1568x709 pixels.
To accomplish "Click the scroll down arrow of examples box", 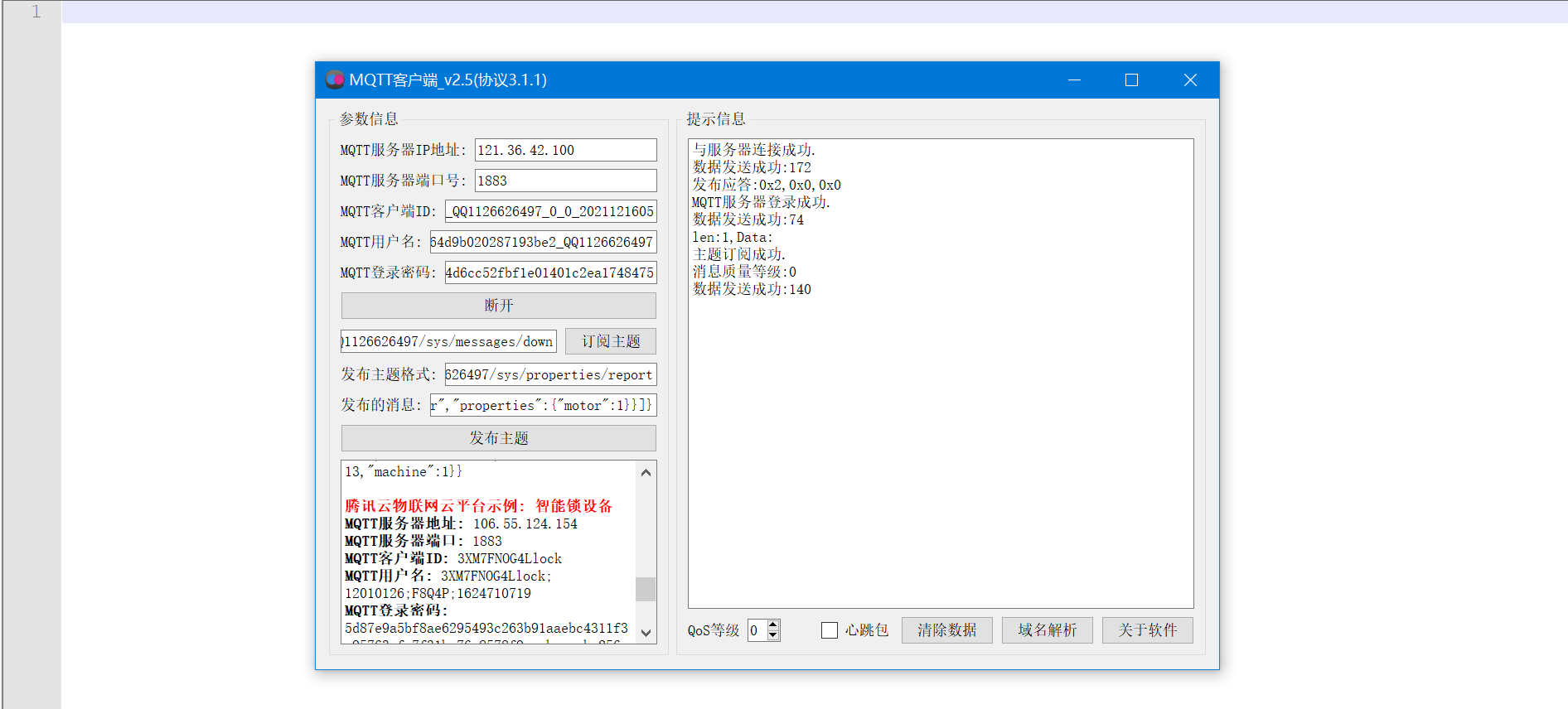I will click(x=646, y=633).
